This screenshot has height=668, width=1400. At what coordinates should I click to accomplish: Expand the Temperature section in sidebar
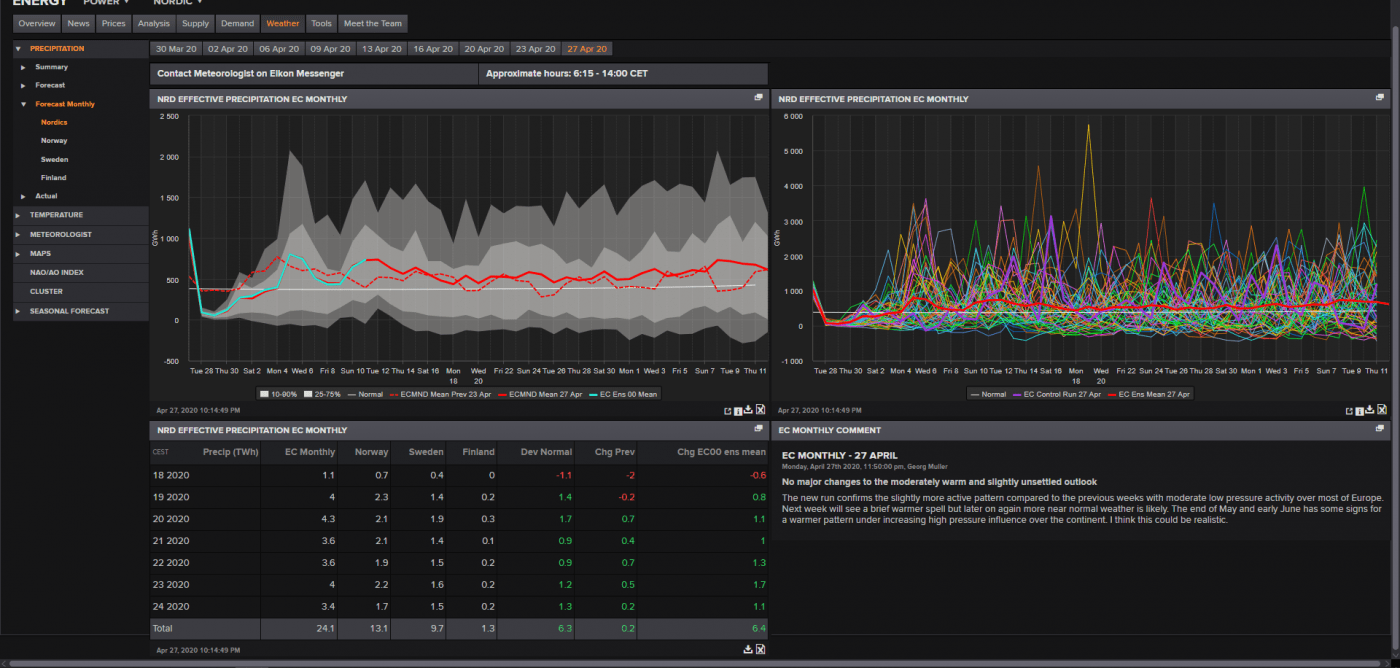tap(56, 215)
